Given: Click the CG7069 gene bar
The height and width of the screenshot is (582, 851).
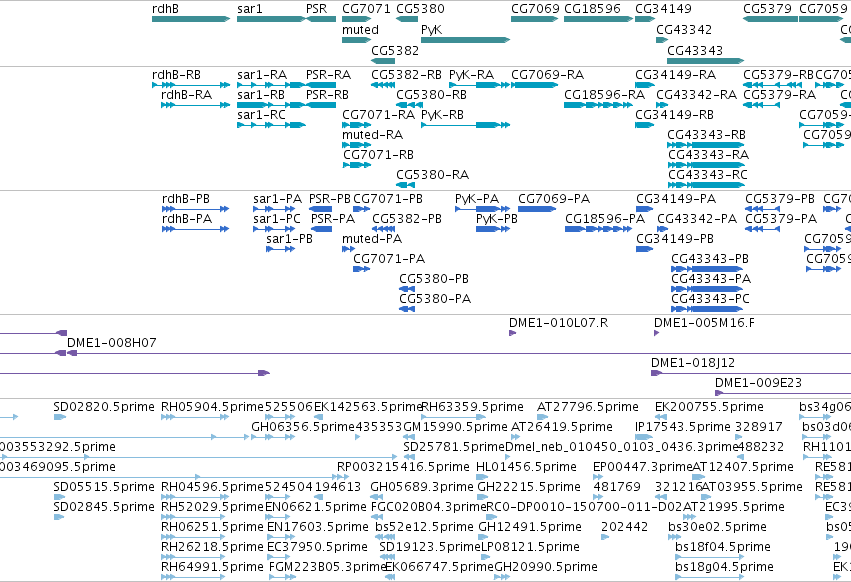Looking at the screenshot, I should (x=535, y=19).
